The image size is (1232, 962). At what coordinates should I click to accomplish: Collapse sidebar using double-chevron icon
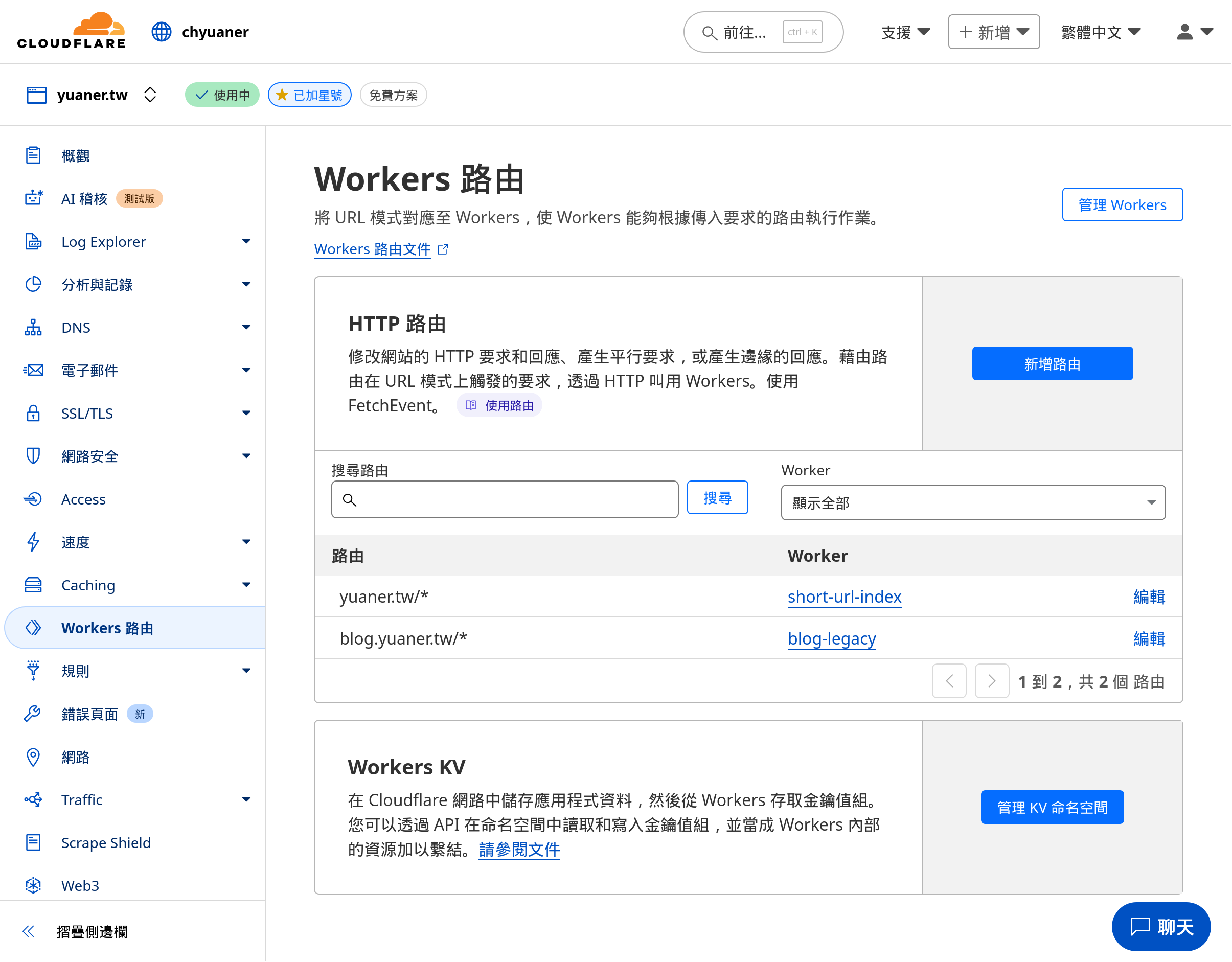pos(28,931)
